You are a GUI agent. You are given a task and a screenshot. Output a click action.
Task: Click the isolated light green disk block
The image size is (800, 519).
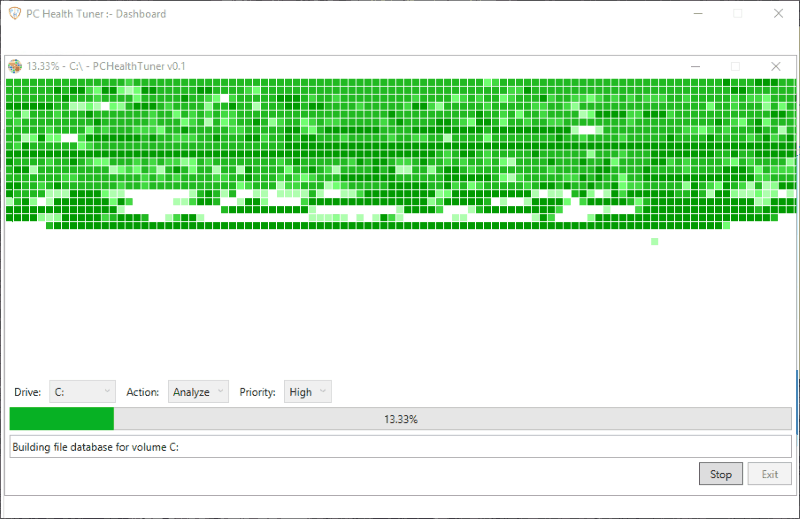[655, 241]
